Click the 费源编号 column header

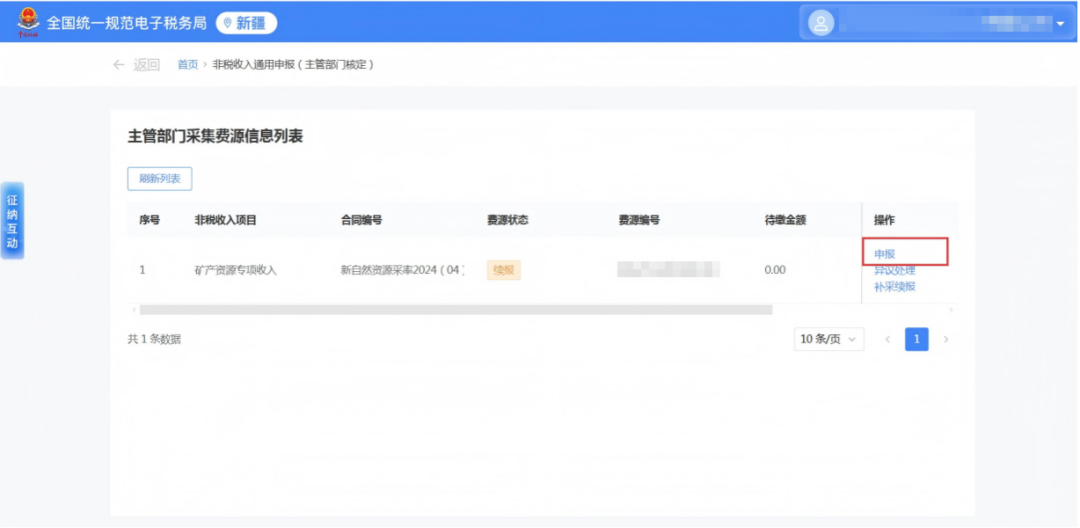(x=639, y=220)
